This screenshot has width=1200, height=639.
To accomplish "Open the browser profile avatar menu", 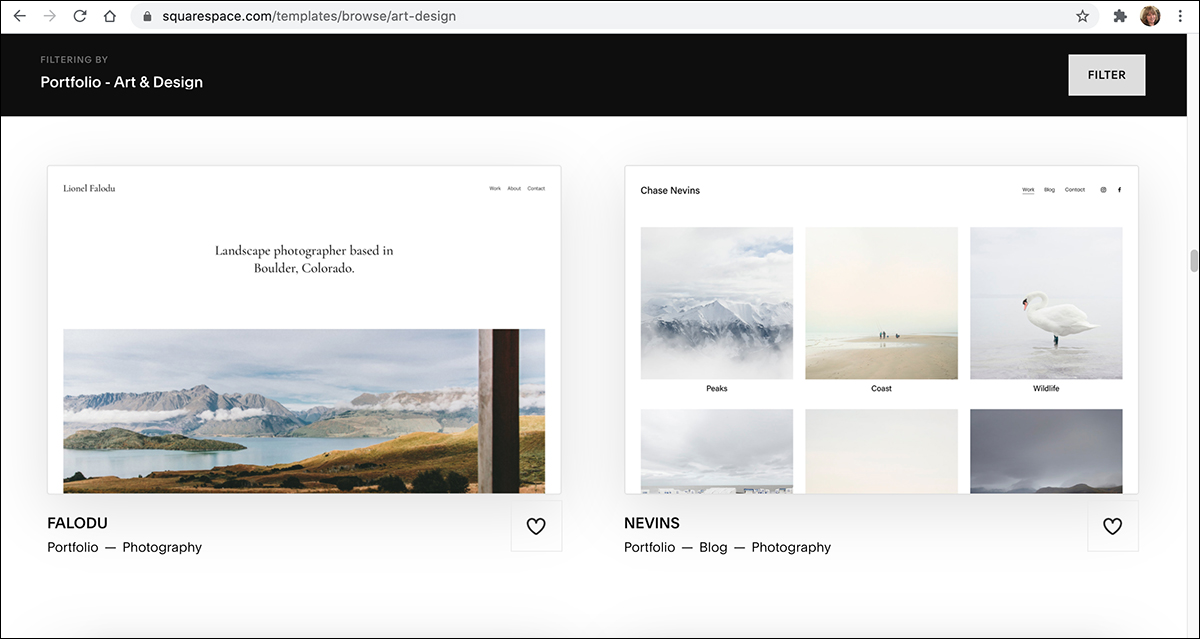I will pyautogui.click(x=1150, y=16).
